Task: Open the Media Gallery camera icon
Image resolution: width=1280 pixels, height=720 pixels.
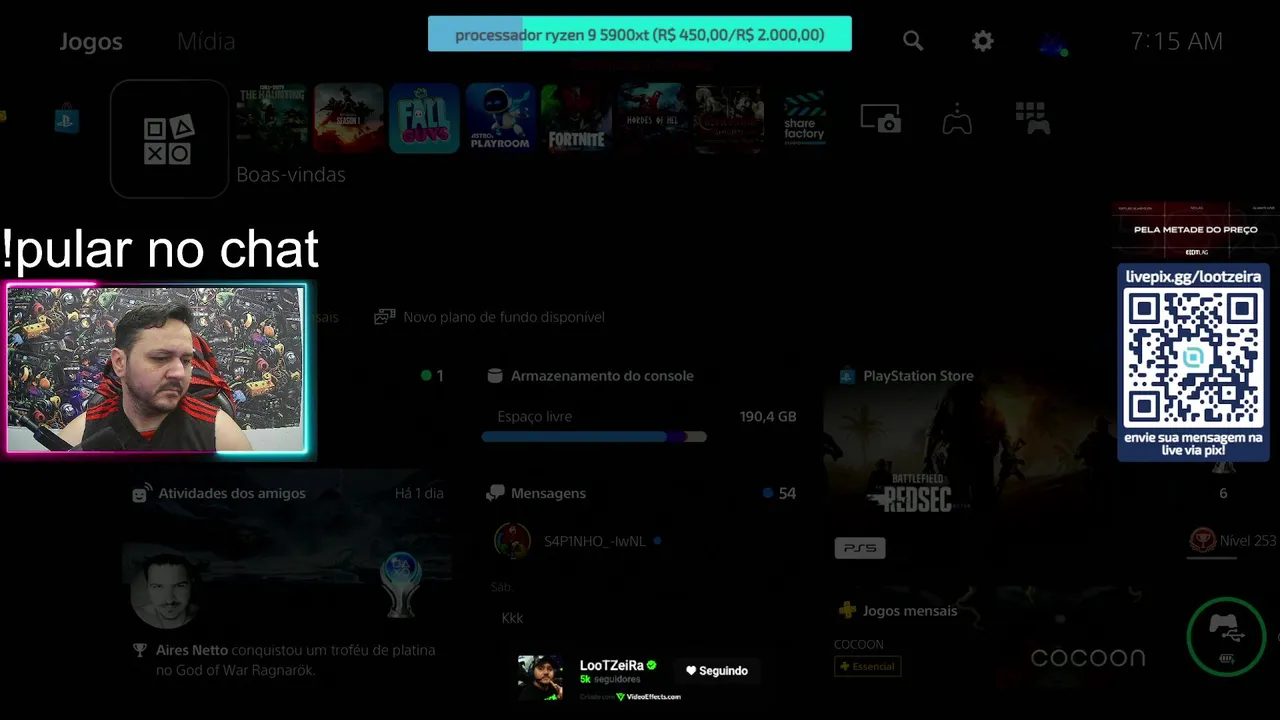Action: 880,118
